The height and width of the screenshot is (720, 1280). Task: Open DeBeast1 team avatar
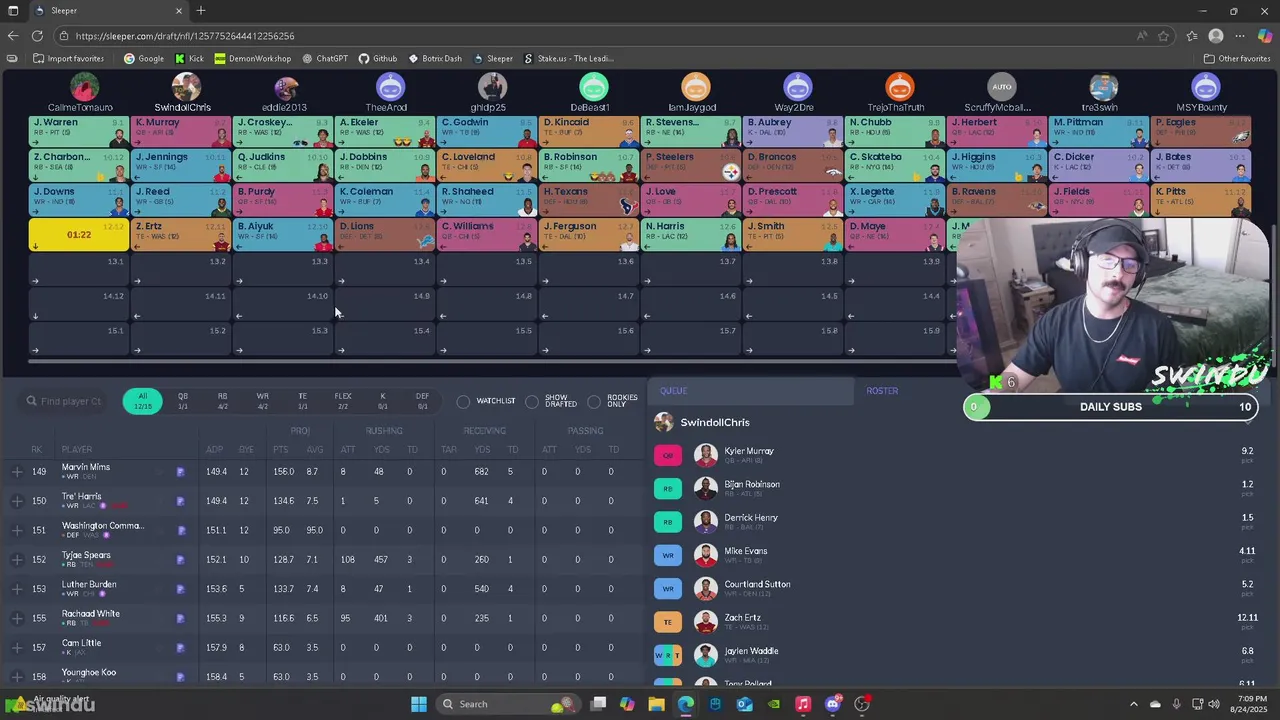tap(593, 87)
